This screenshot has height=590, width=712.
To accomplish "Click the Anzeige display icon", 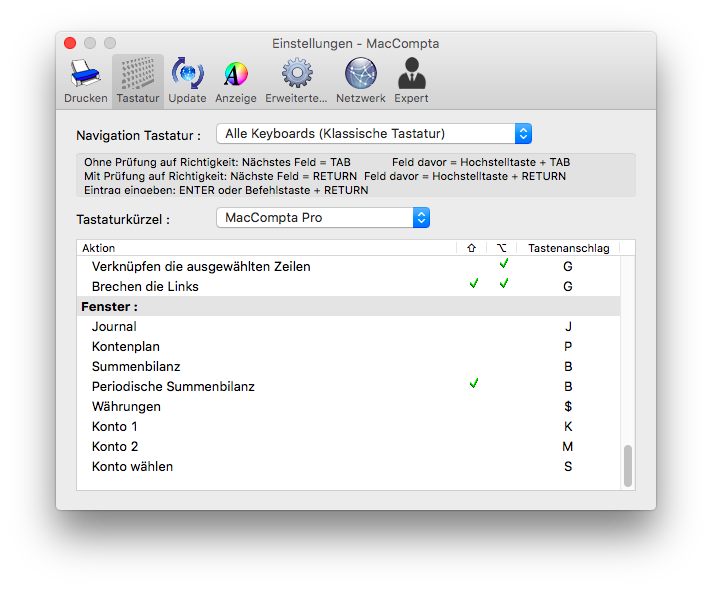I will (x=236, y=80).
